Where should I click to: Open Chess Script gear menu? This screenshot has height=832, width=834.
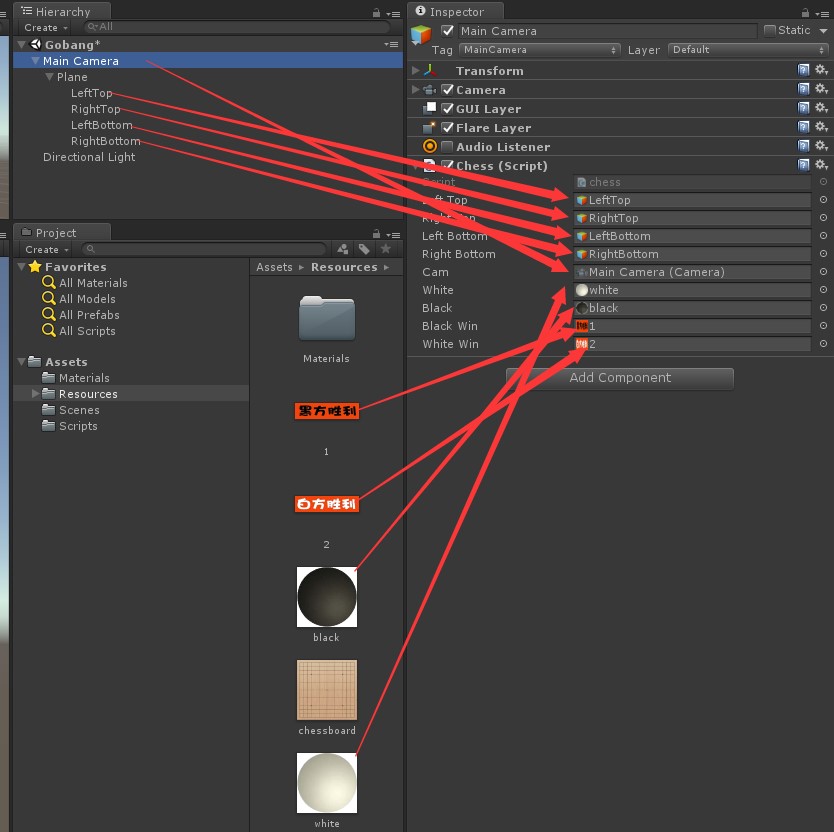click(x=821, y=165)
